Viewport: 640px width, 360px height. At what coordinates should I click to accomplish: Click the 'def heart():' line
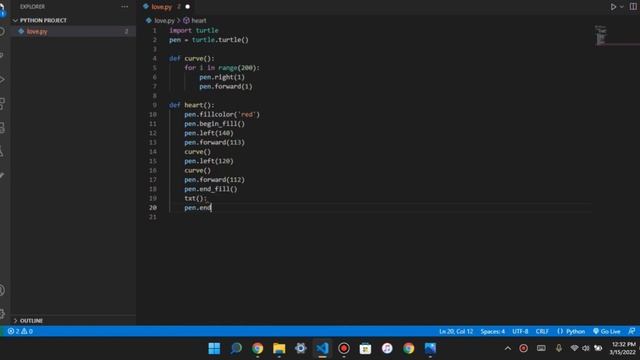point(191,105)
